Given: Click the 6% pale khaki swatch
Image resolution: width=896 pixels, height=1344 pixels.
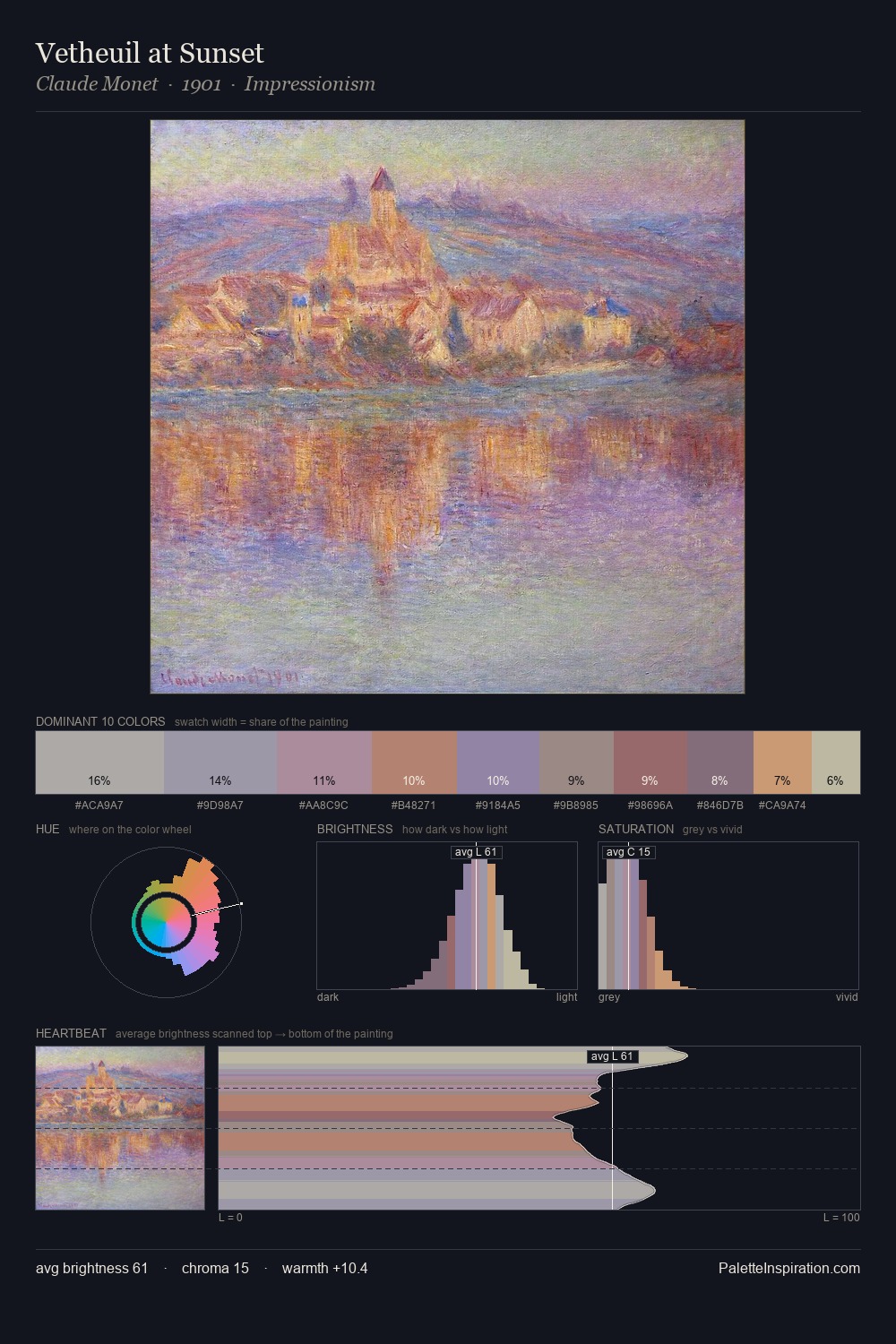Looking at the screenshot, I should click(x=836, y=762).
